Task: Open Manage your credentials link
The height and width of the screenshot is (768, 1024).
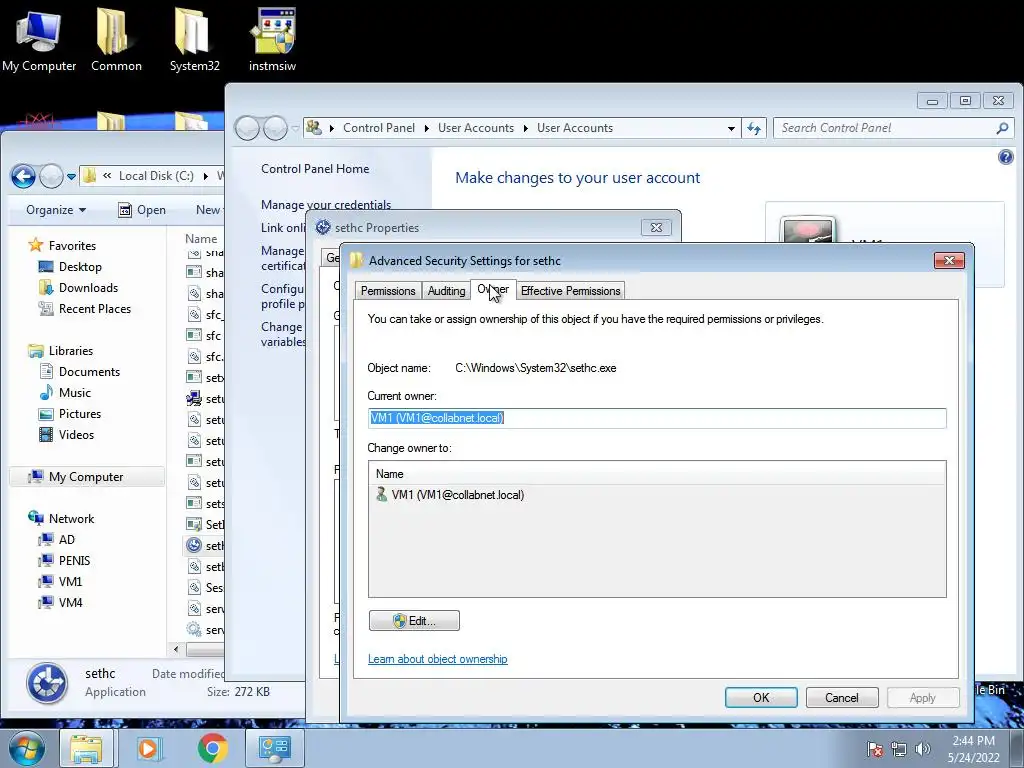Action: click(326, 204)
